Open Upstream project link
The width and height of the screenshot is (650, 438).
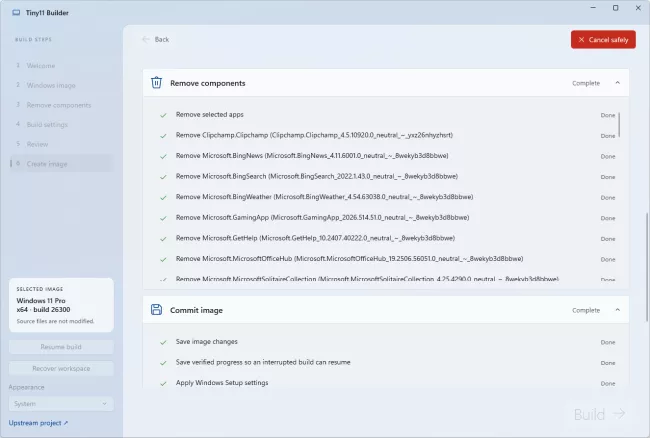(38, 423)
